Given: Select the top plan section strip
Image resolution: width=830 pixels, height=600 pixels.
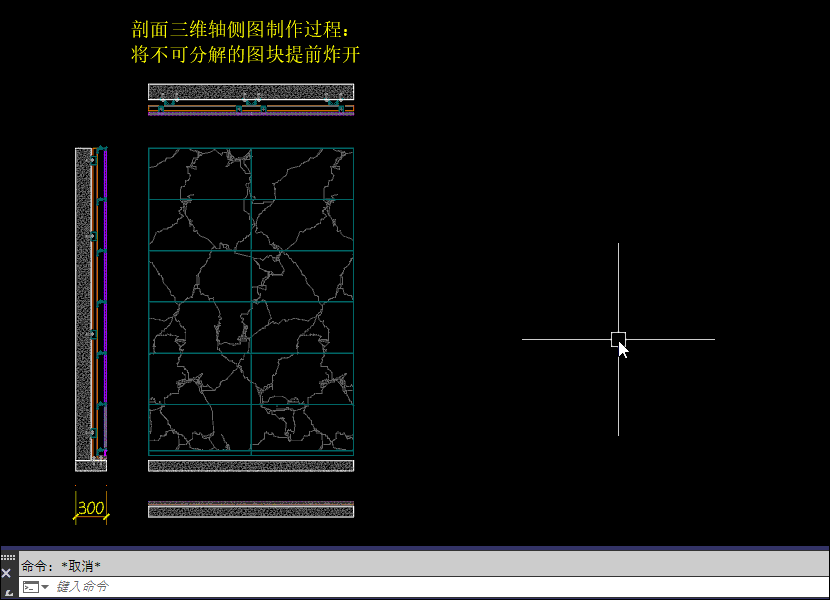Looking at the screenshot, I should coord(251,92).
